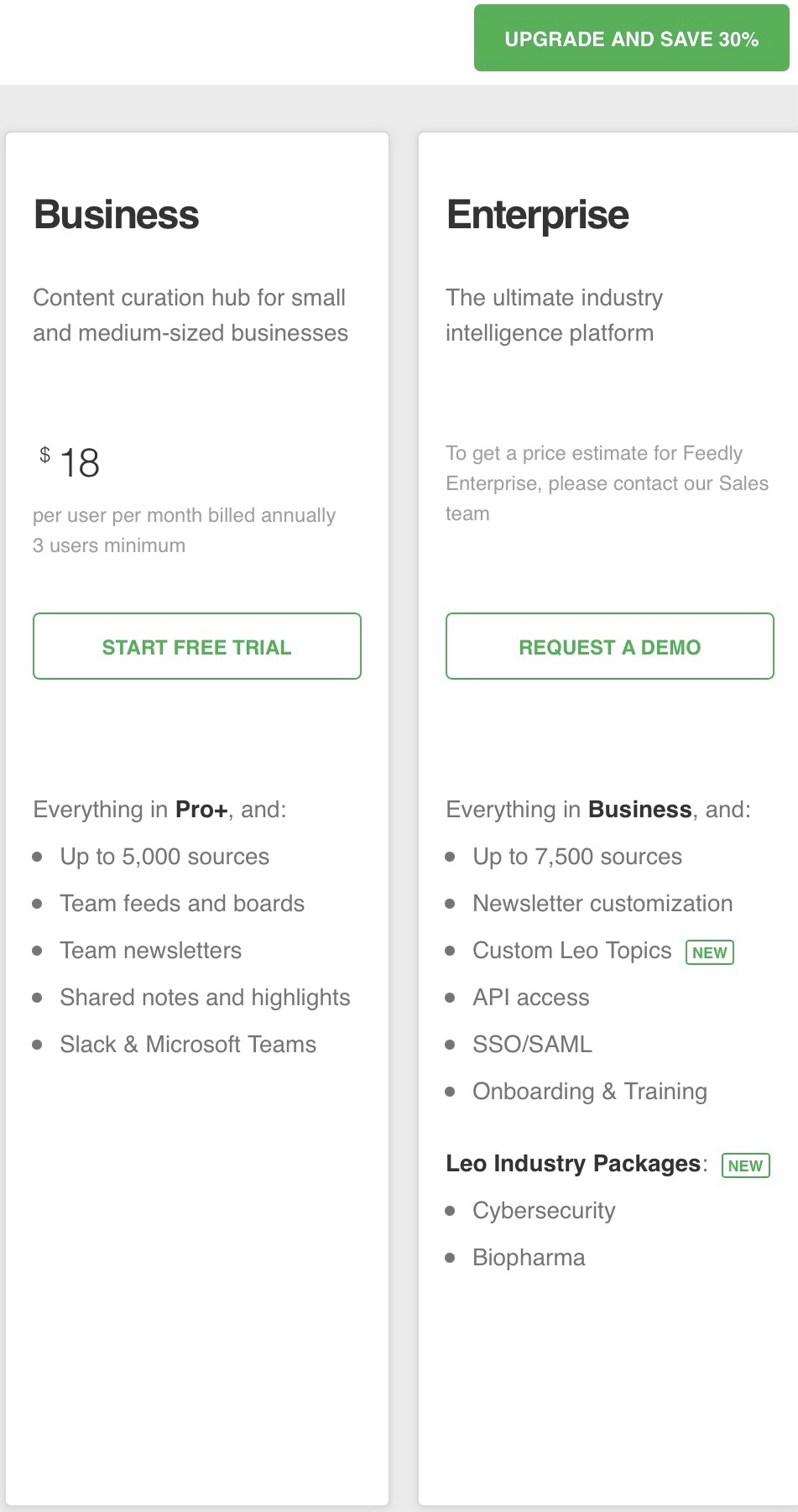Click the 'SSO/SAML' feature item
The image size is (798, 1512).
pyautogui.click(x=532, y=1045)
